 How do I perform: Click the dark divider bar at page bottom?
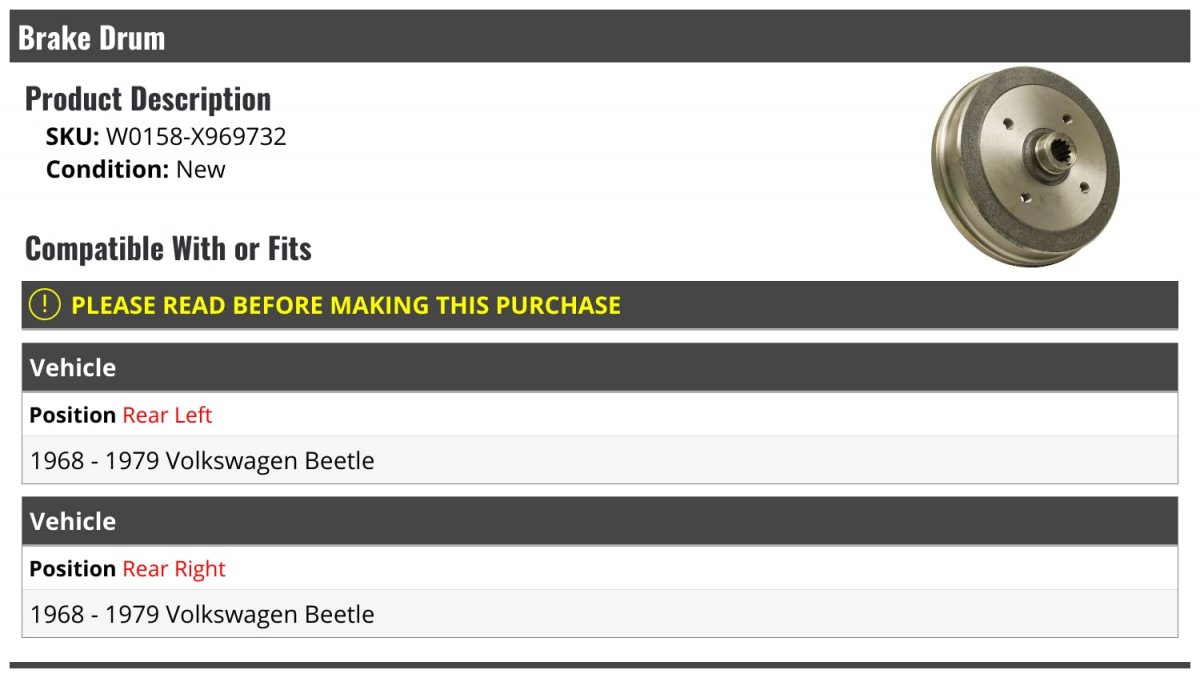[600, 665]
